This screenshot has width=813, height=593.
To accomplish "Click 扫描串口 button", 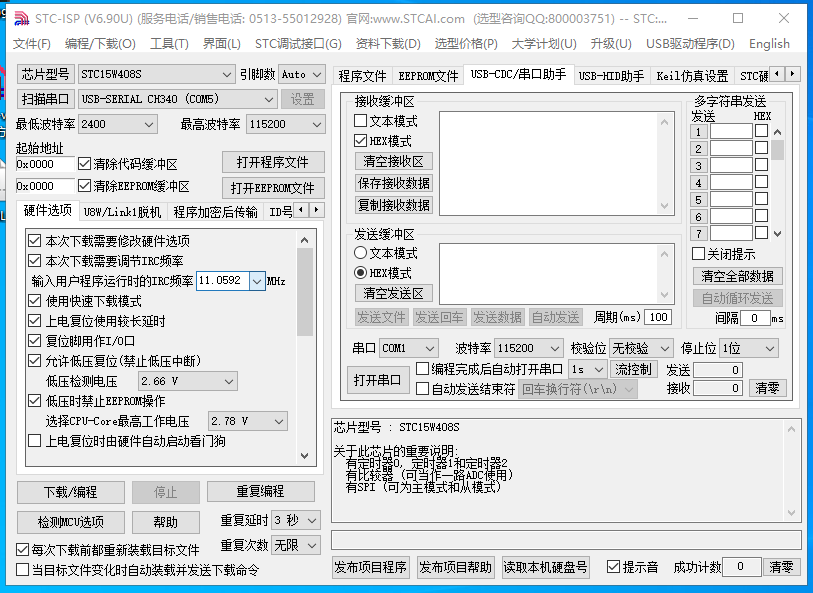I will tap(46, 99).
